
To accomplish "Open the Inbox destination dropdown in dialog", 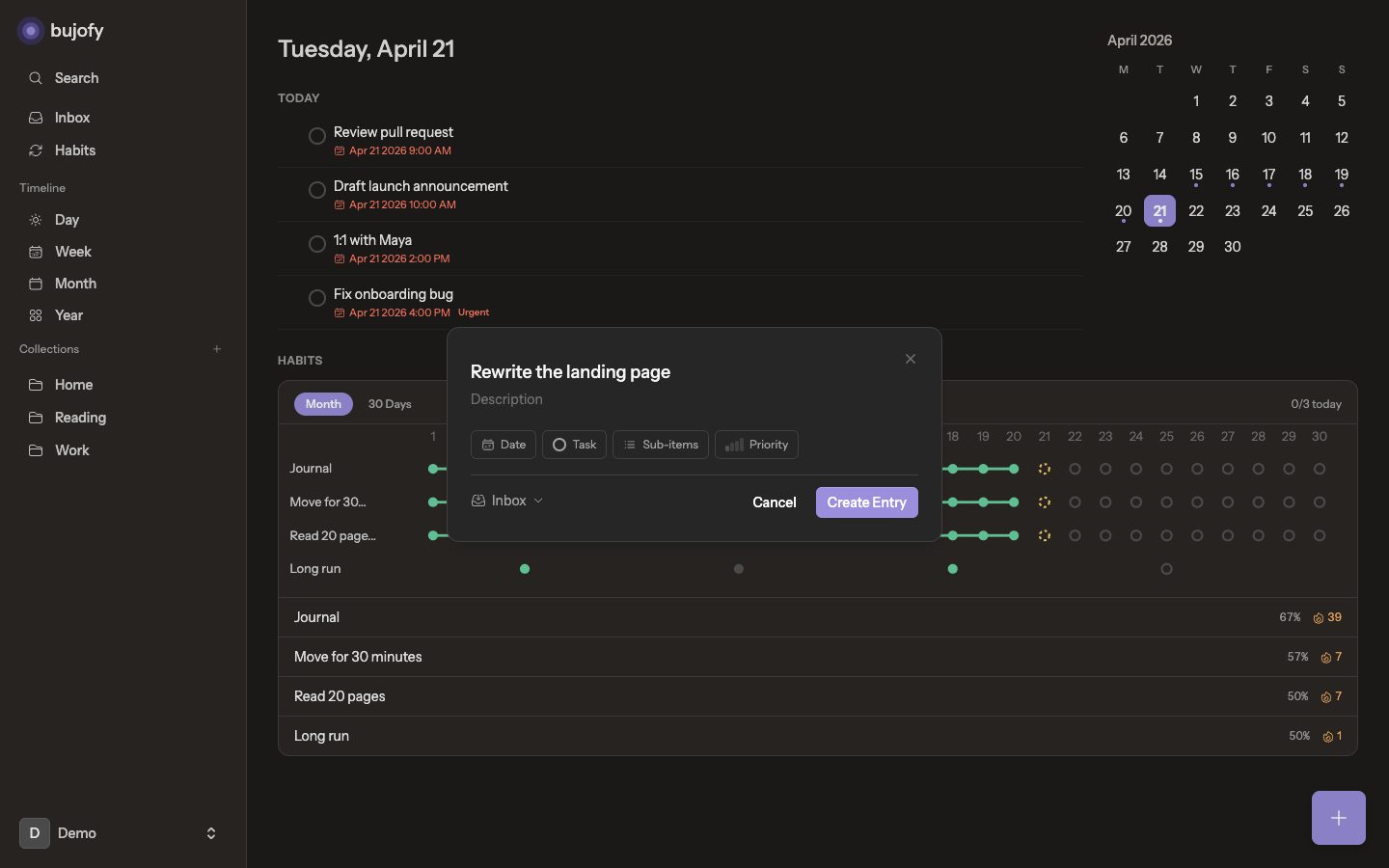I will [x=507, y=501].
